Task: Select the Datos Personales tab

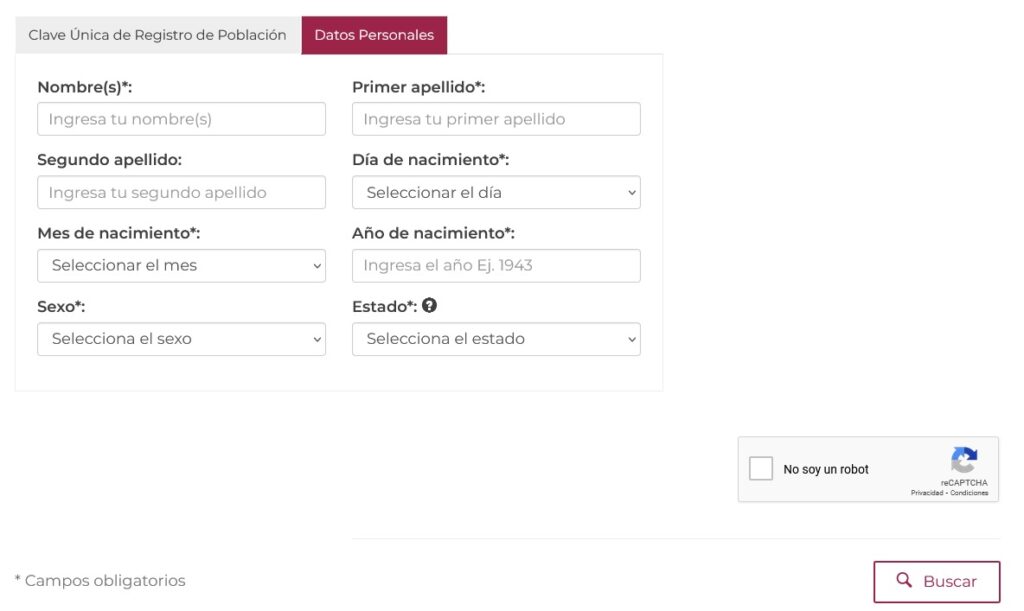Action: [x=374, y=35]
